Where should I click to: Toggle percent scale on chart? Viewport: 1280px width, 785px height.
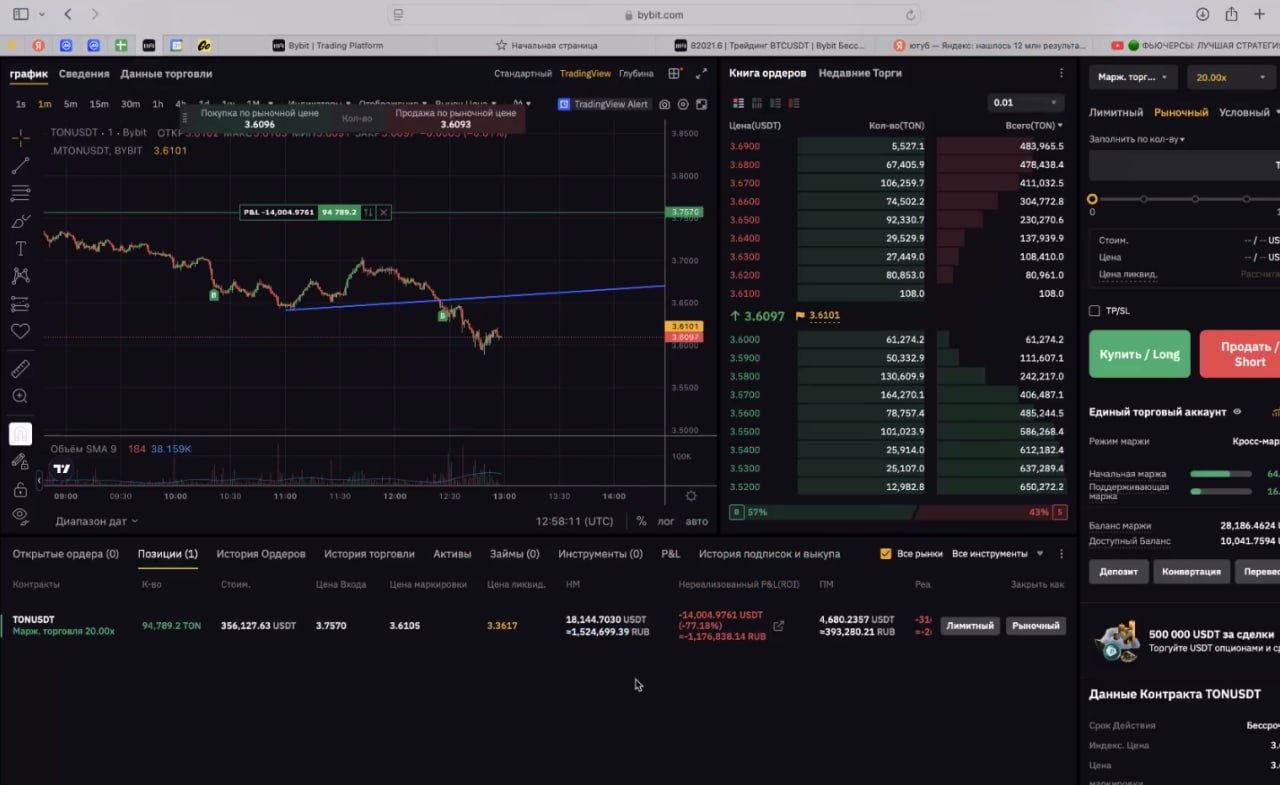[641, 521]
